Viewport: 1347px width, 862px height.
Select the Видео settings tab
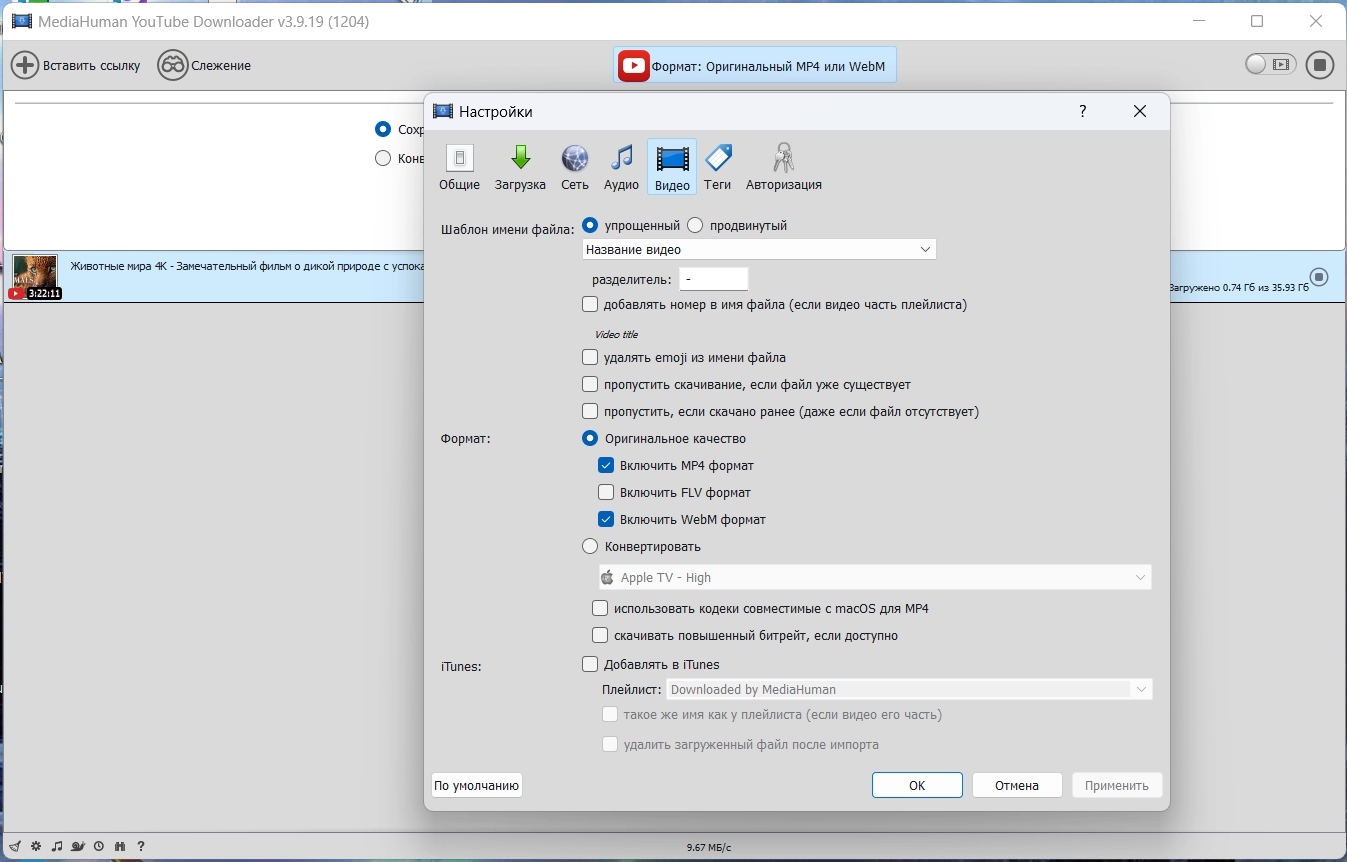tap(672, 167)
